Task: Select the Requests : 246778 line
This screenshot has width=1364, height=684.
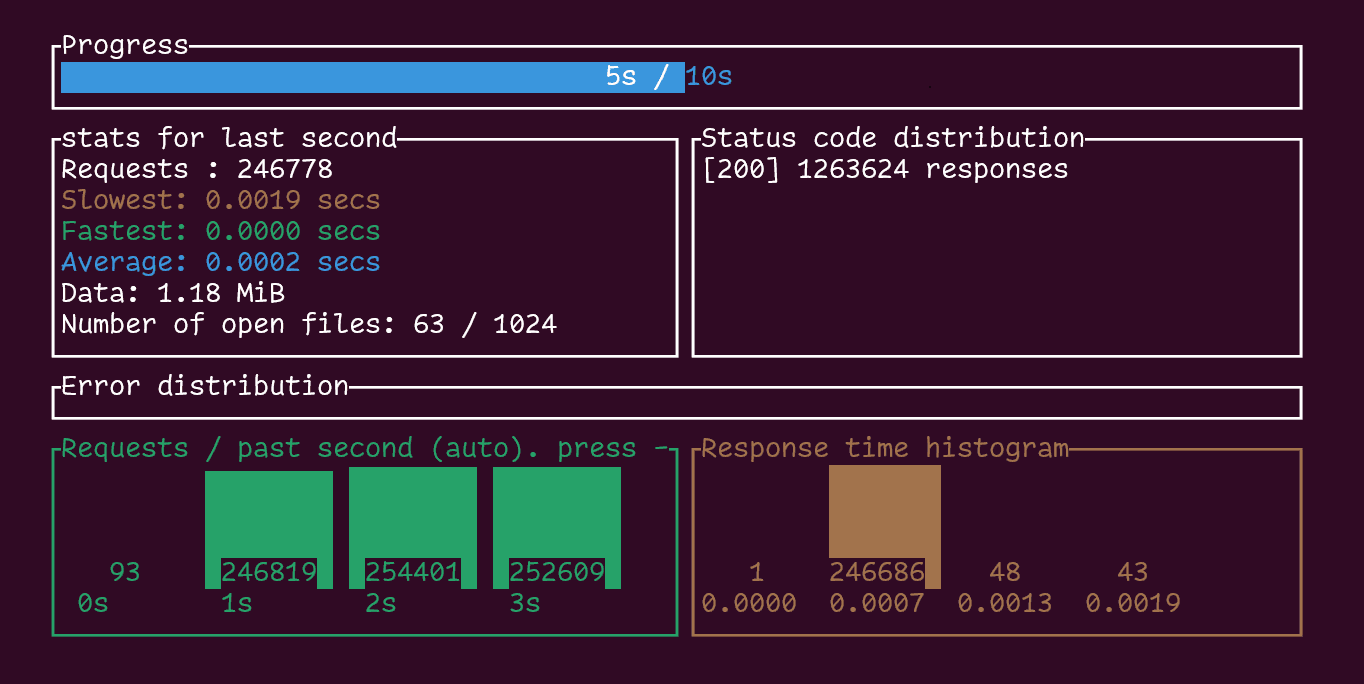Action: (197, 169)
